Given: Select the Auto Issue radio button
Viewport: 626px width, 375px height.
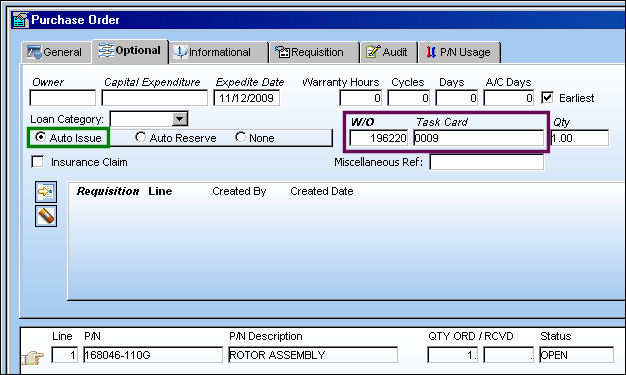Looking at the screenshot, I should (40, 137).
